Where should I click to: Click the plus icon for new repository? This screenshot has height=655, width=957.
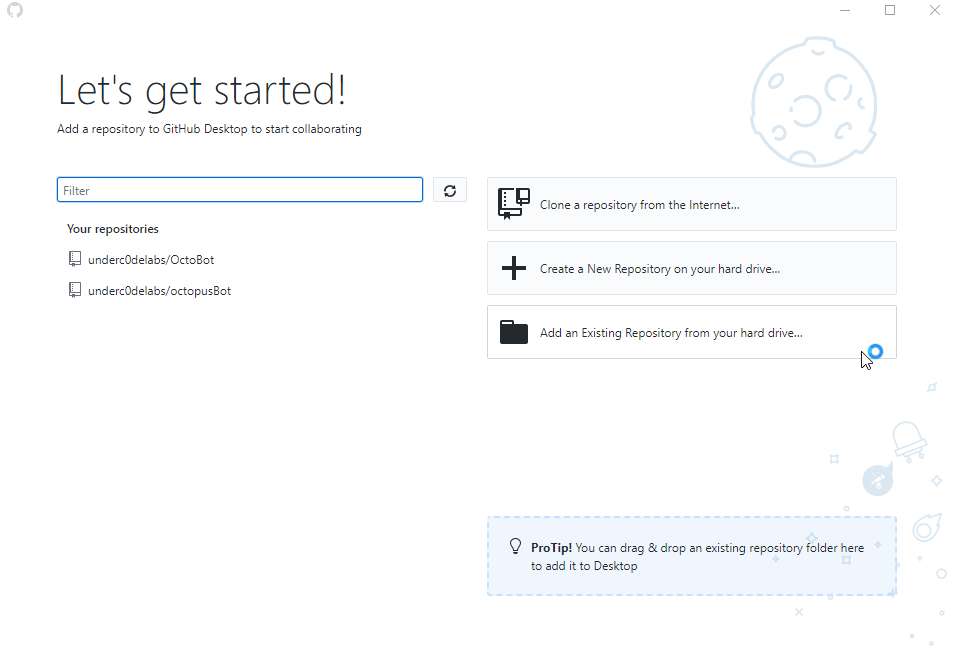[514, 268]
